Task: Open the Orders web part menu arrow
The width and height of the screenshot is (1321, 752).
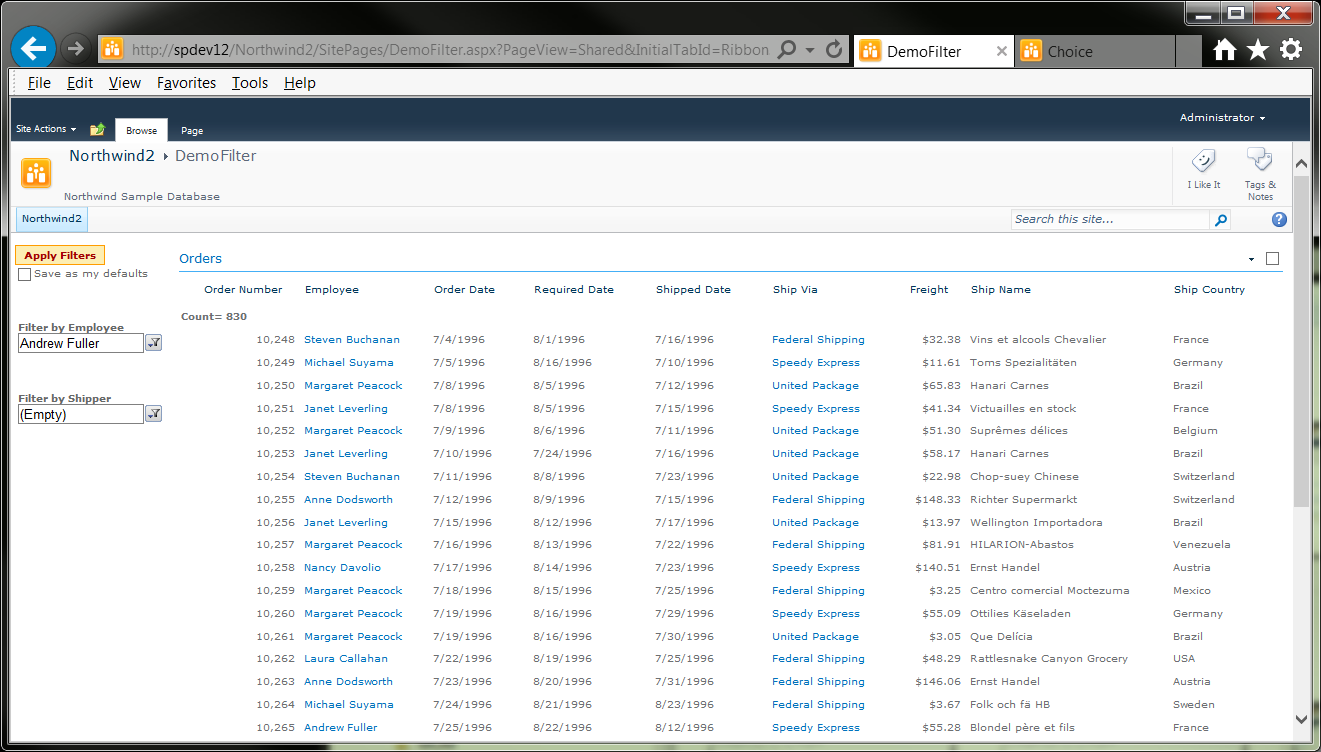Action: coord(1251,260)
